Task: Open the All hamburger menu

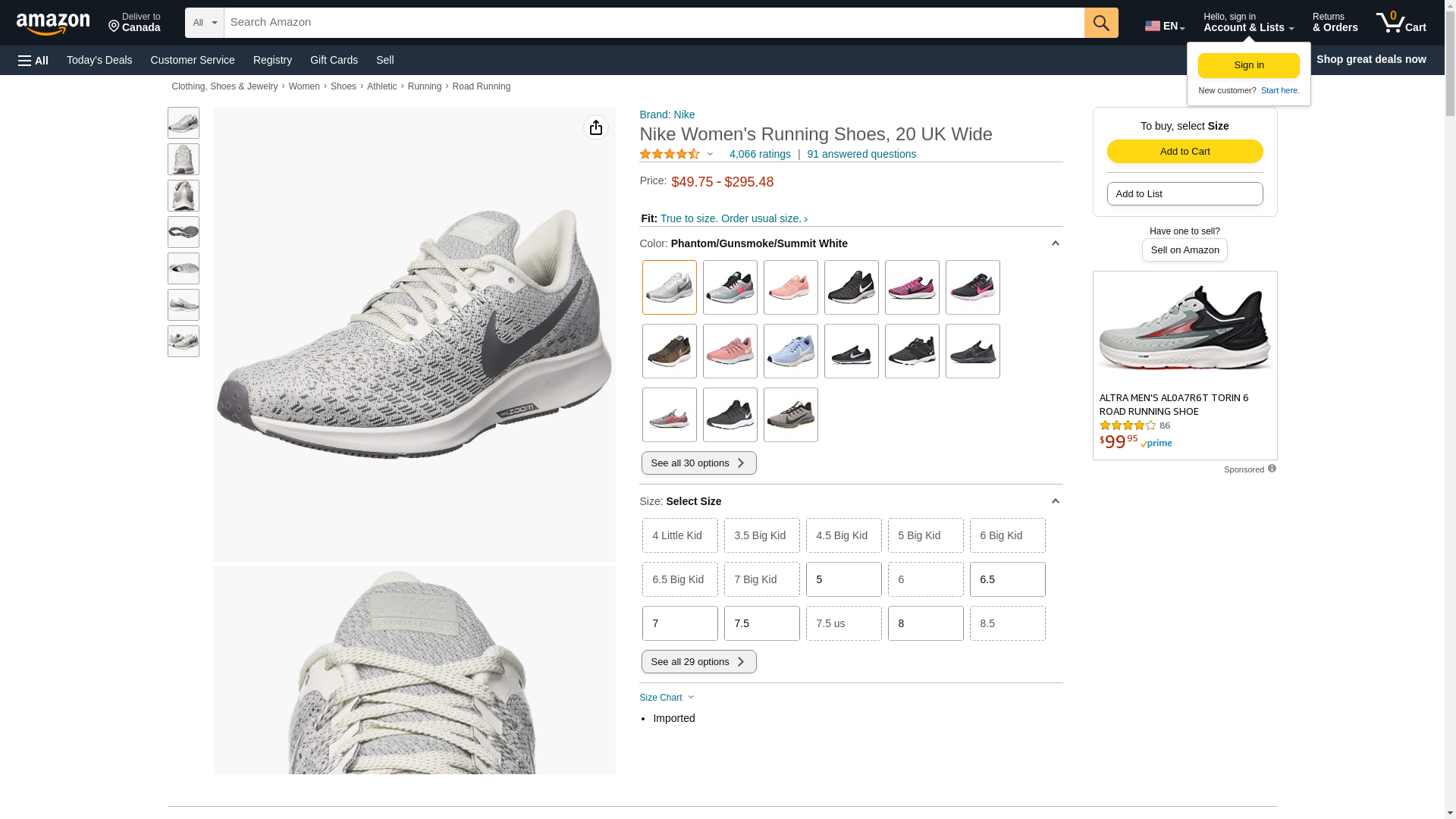Action: (33, 60)
